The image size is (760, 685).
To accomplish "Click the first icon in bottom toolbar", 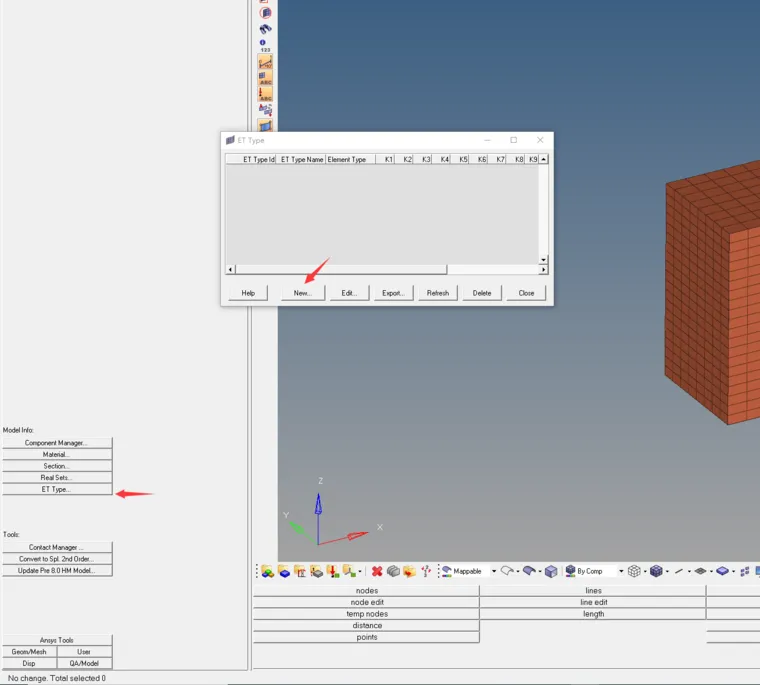I will click(x=267, y=571).
